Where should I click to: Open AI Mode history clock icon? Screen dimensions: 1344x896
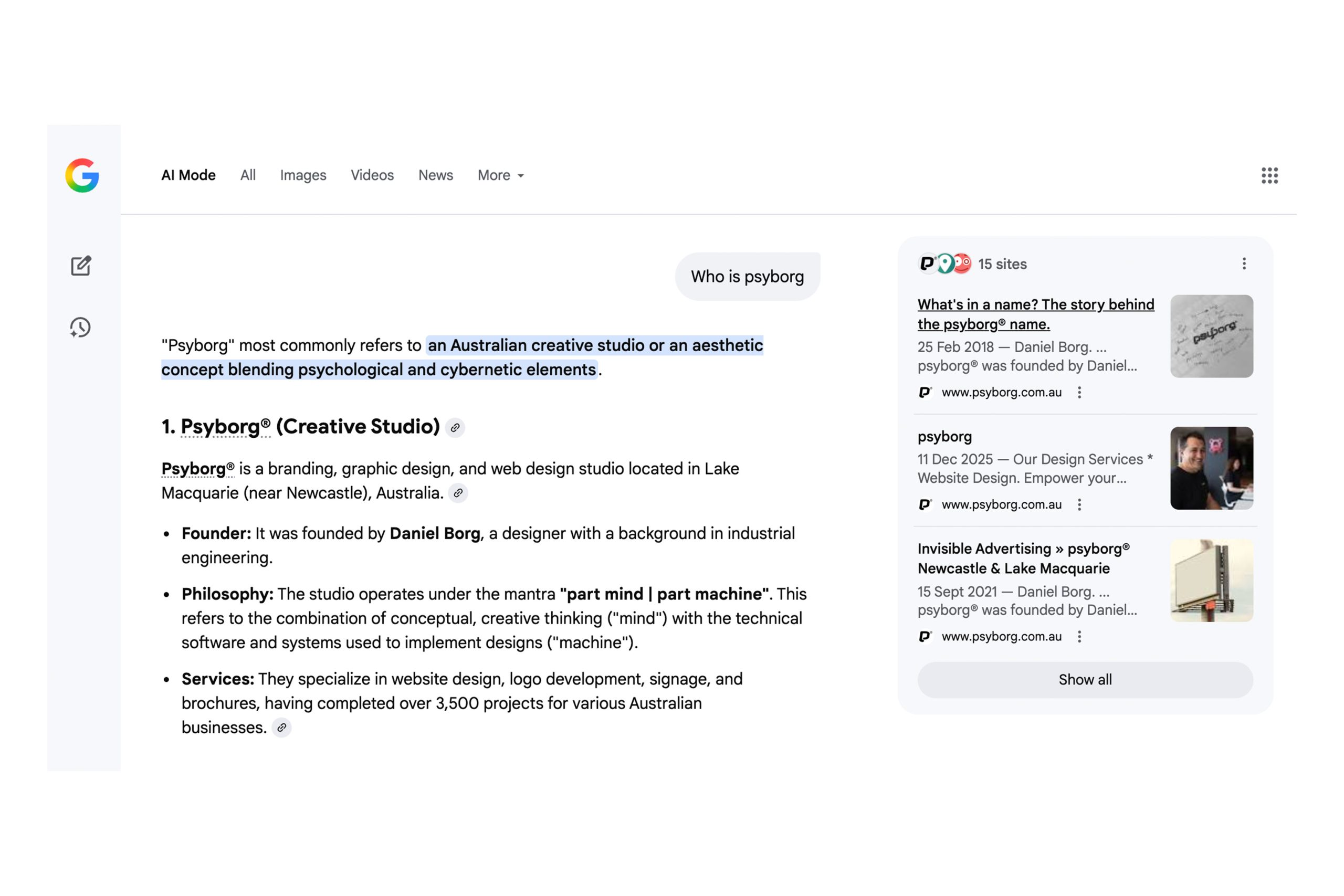pos(80,328)
